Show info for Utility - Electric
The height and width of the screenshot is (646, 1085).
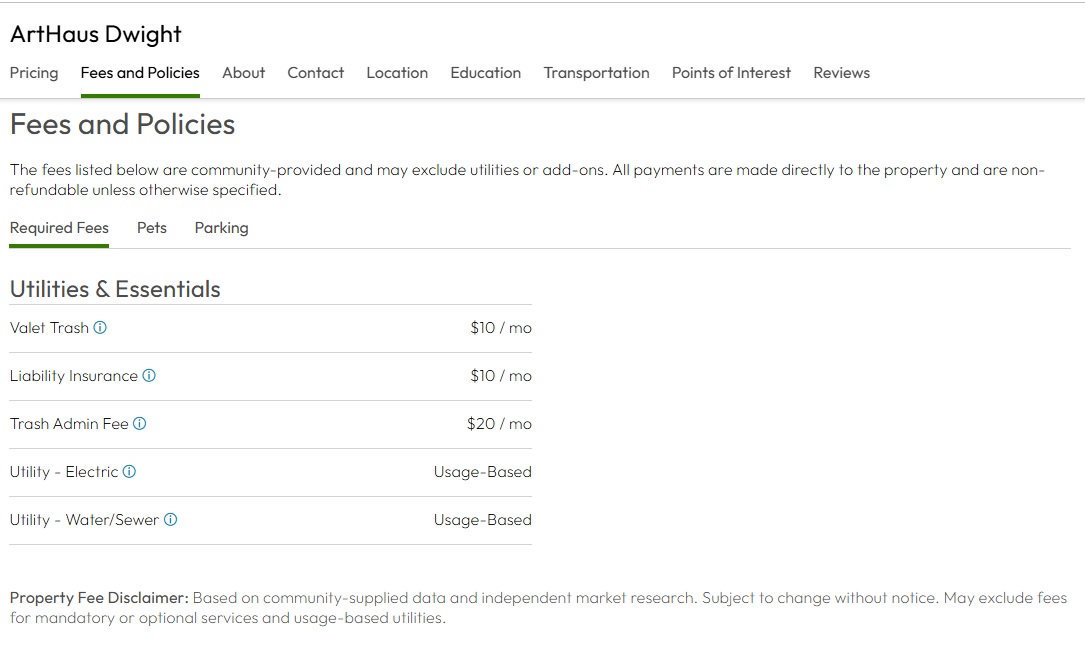pyautogui.click(x=129, y=472)
